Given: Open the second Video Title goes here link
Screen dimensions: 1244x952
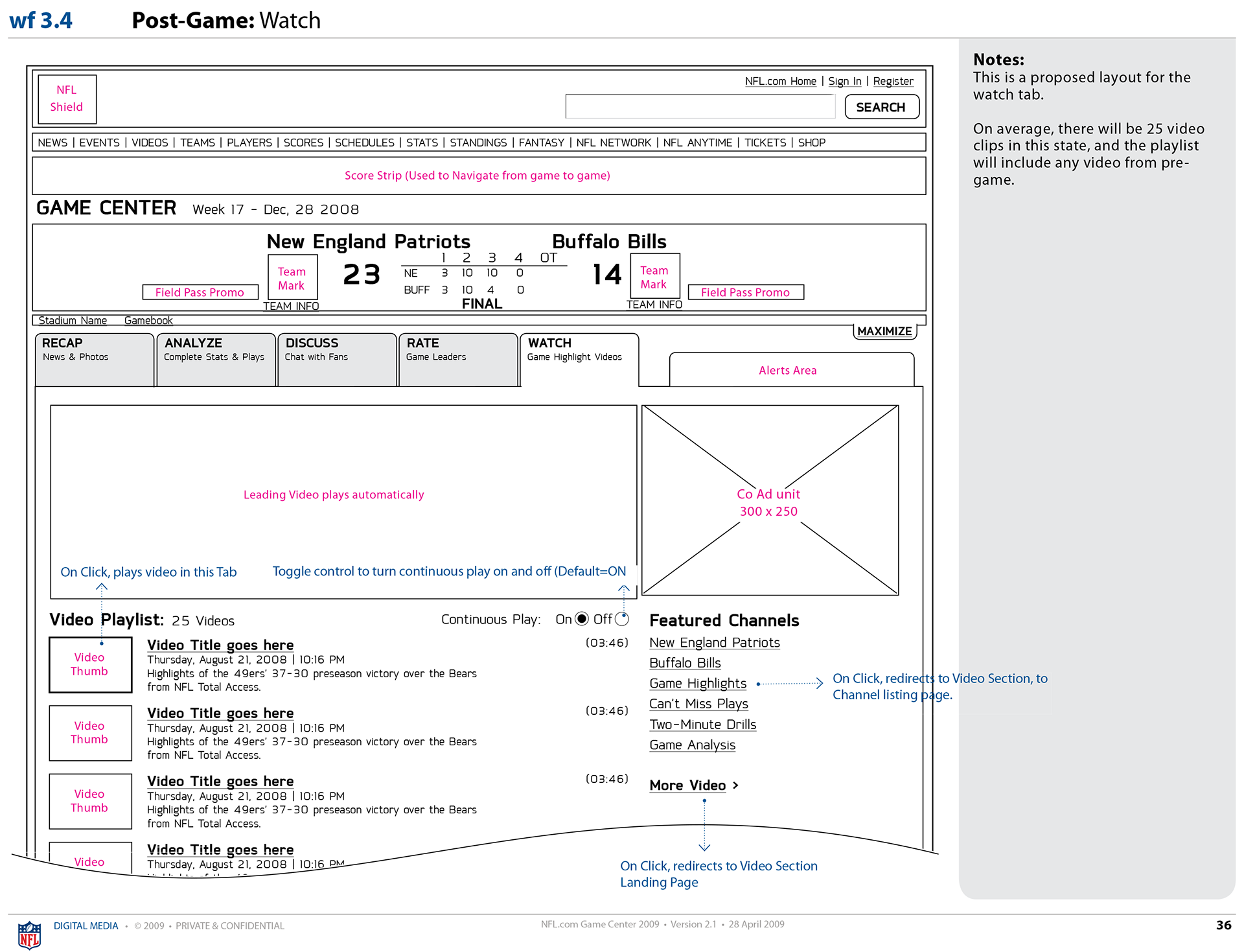Looking at the screenshot, I should coord(220,713).
